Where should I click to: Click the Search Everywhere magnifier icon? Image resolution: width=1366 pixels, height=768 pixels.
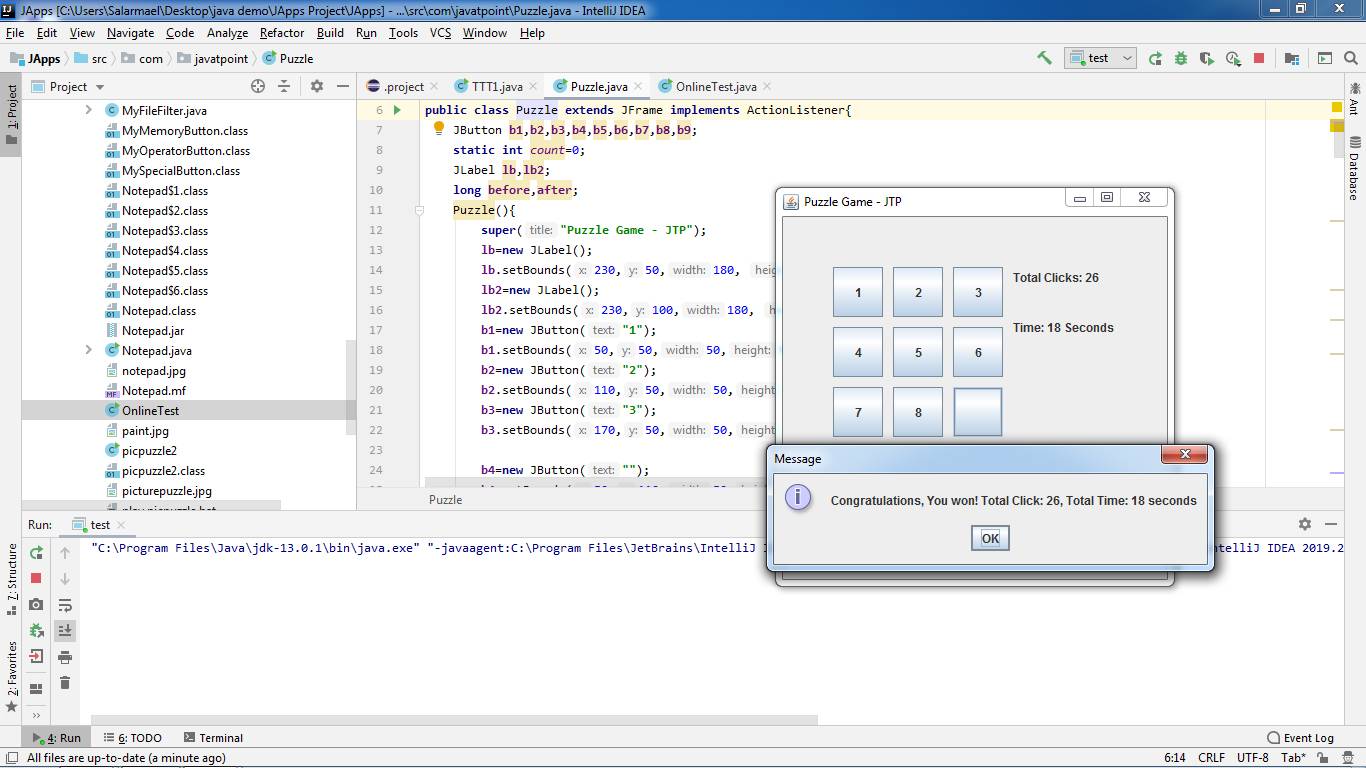(1351, 58)
